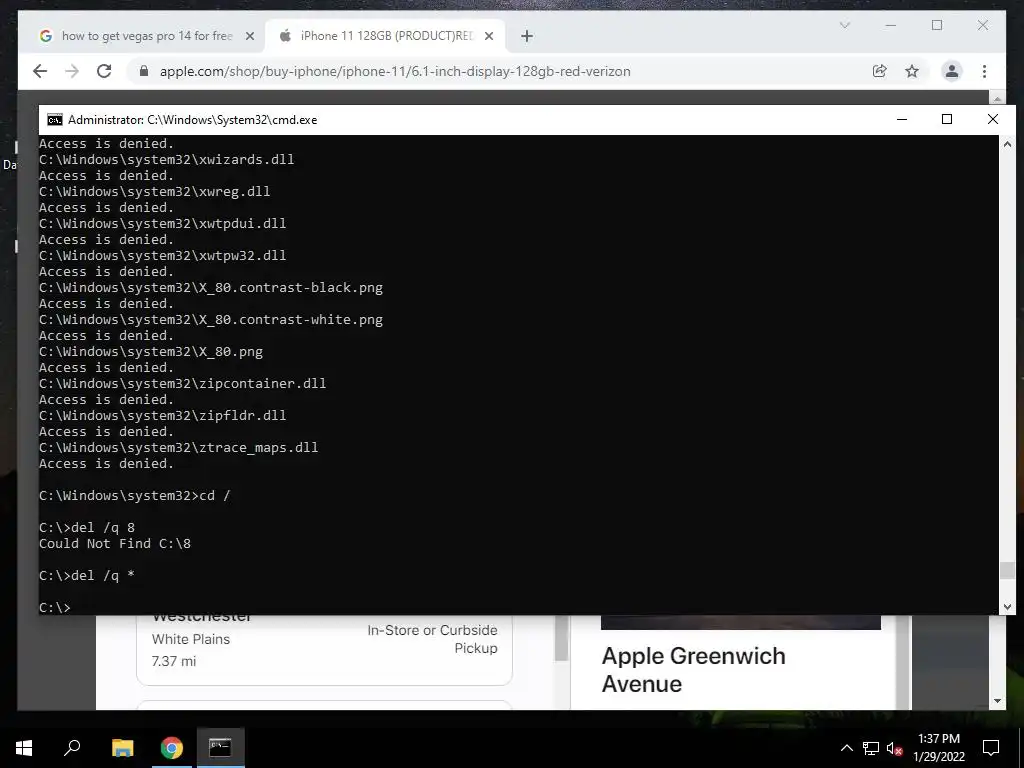Click the cmd scrollbar thumb
Image resolution: width=1024 pixels, height=768 pixels.
coord(1007,570)
